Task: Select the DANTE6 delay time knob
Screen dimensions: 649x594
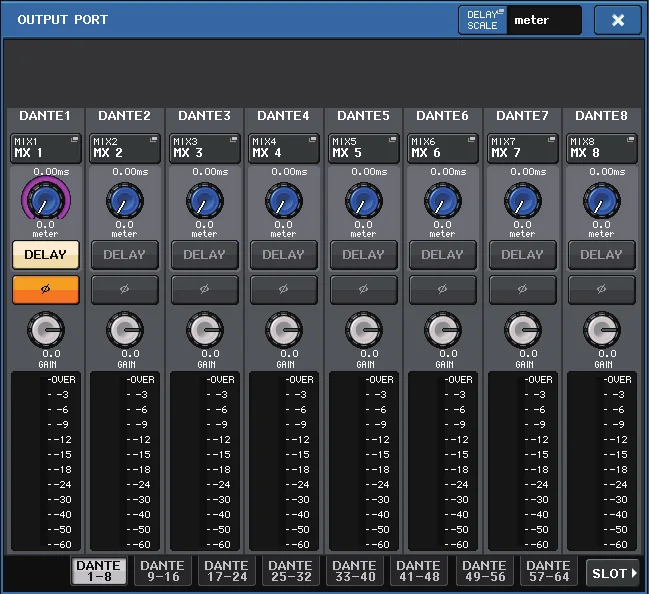Action: tap(442, 201)
